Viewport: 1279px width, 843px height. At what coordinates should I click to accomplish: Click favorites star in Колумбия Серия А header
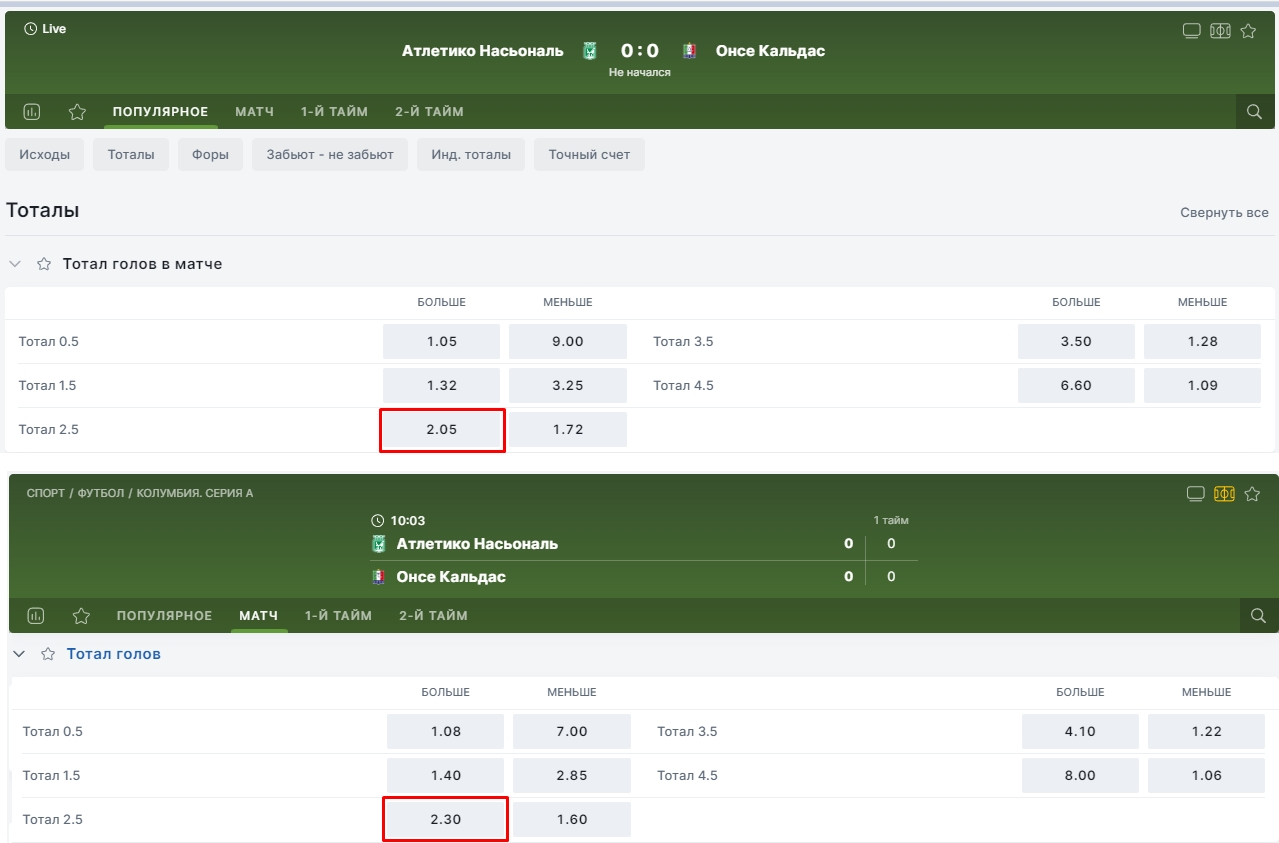(x=1252, y=493)
